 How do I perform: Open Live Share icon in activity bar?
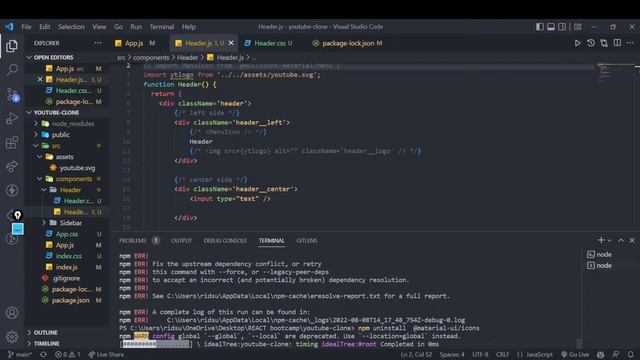click(12, 167)
